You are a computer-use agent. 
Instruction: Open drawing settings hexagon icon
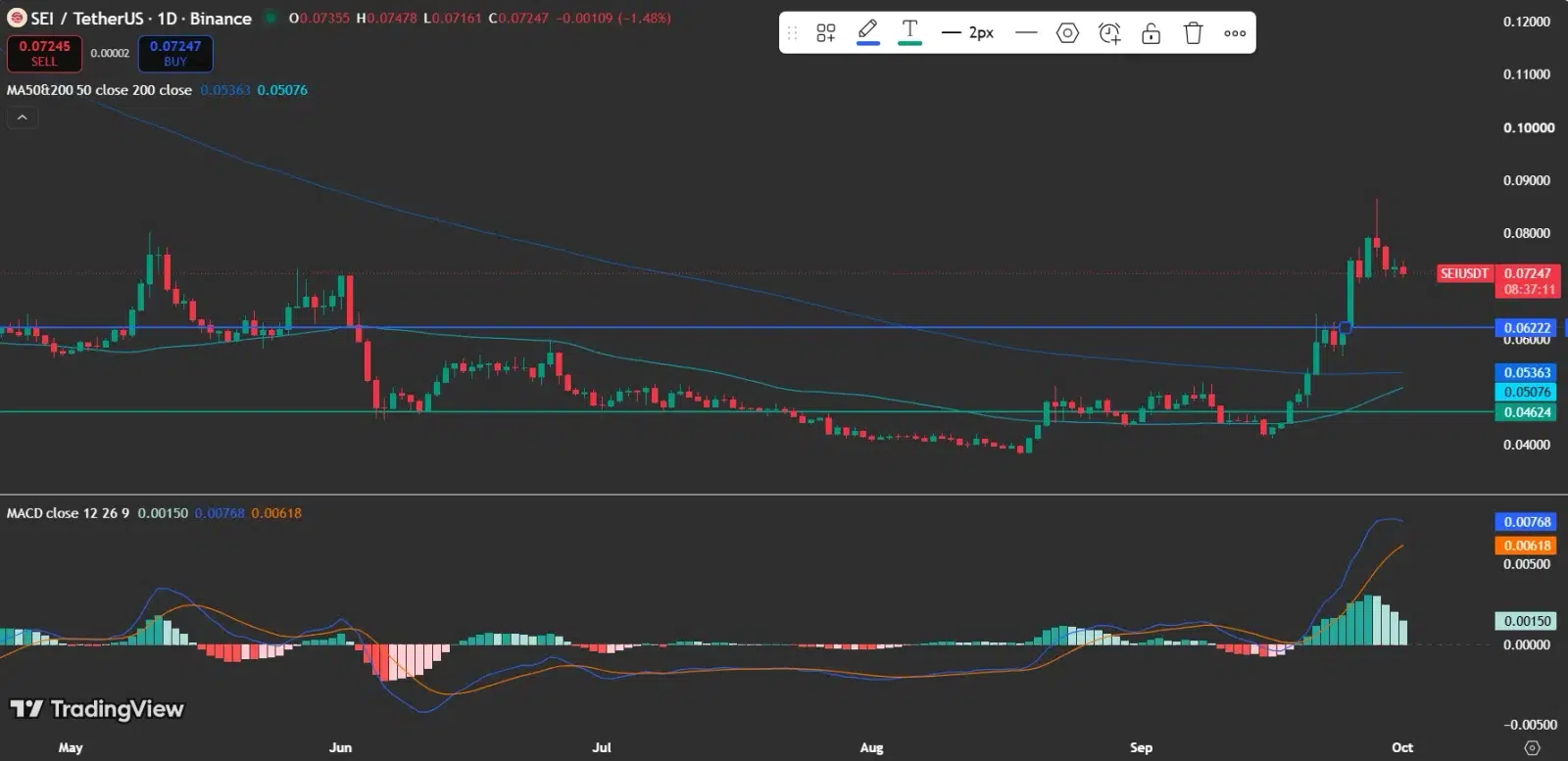[1067, 32]
